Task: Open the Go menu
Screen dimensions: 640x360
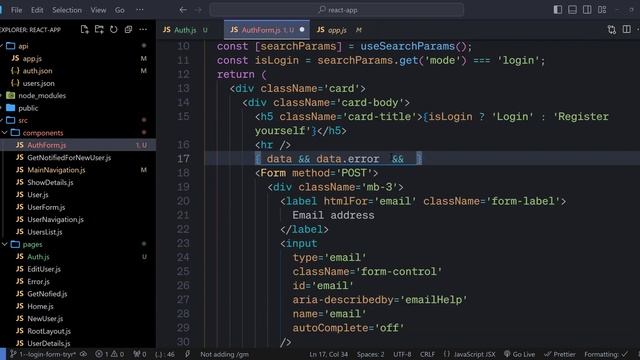Action: (x=120, y=10)
